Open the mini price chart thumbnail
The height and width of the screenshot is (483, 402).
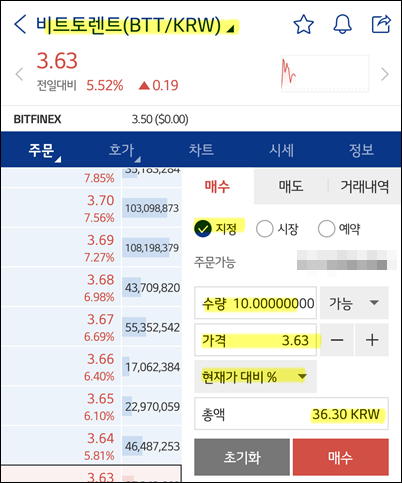325,74
